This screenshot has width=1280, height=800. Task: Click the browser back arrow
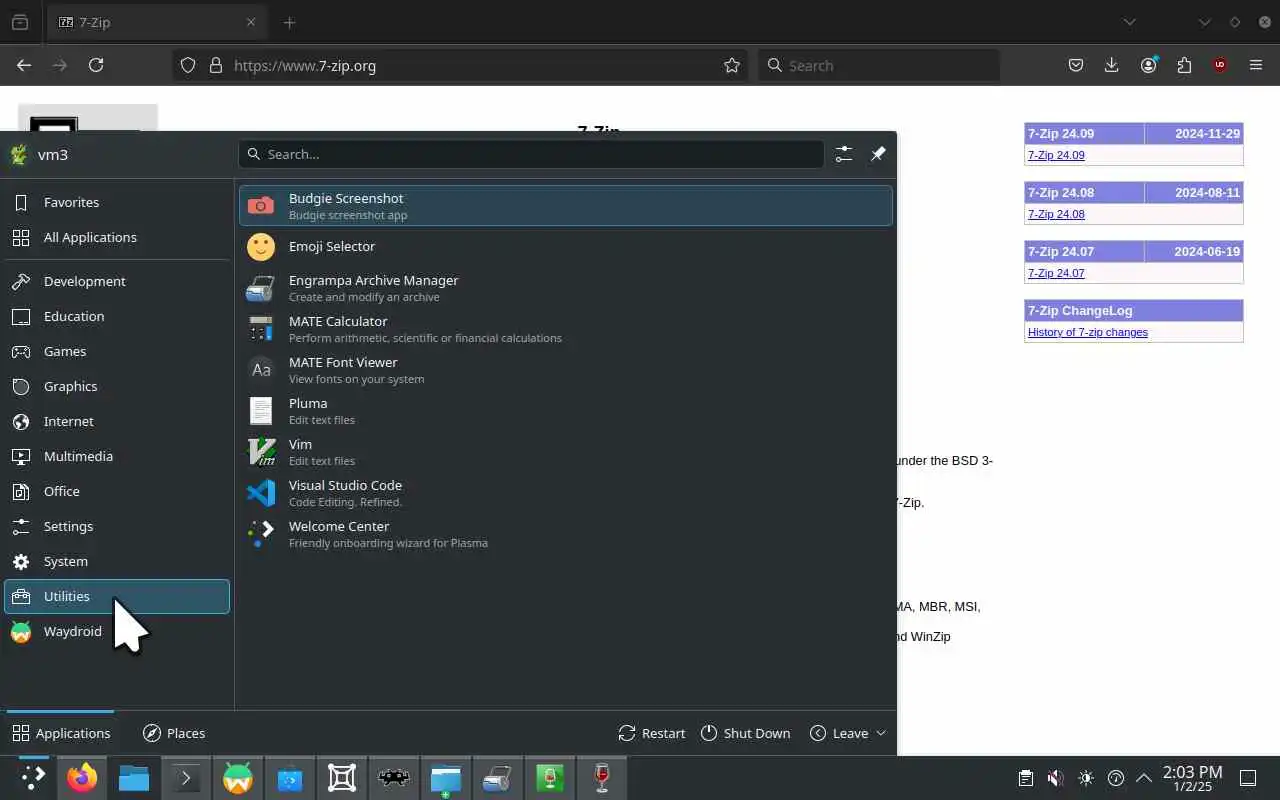pos(24,65)
